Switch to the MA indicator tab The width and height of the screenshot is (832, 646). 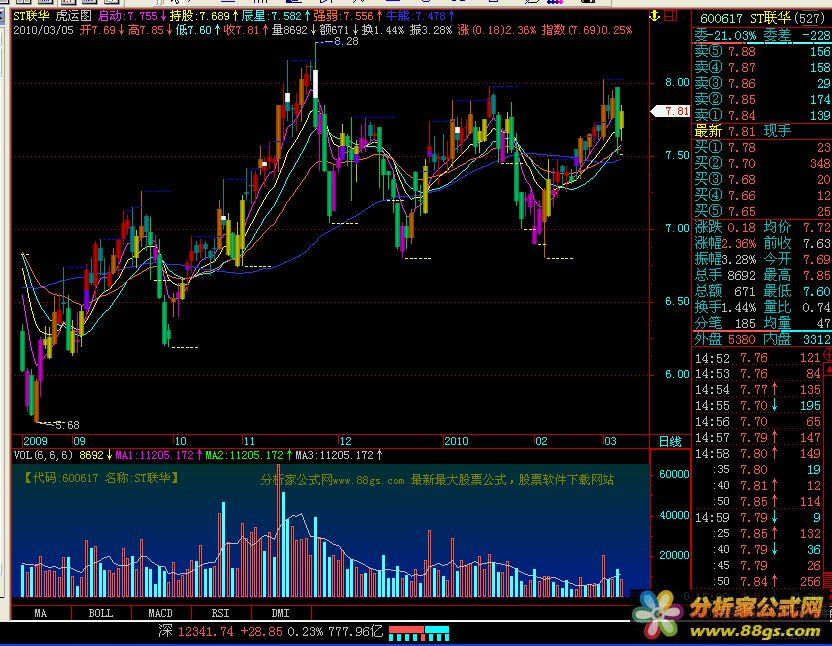41,612
